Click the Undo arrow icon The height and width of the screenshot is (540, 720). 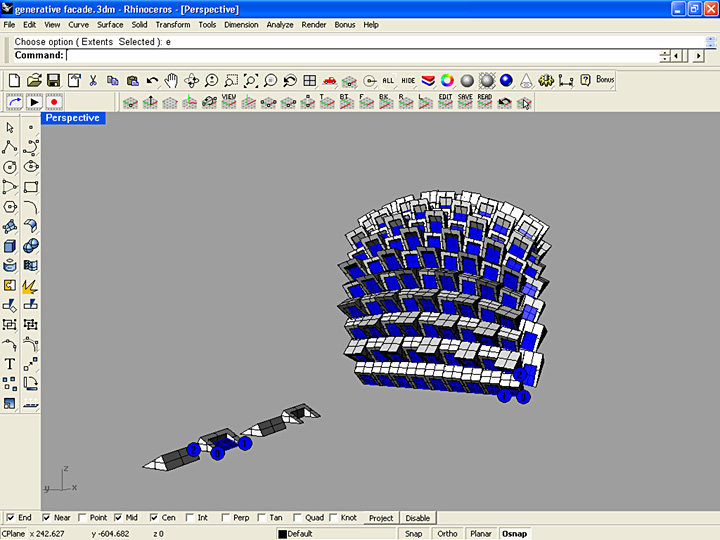tap(152, 80)
